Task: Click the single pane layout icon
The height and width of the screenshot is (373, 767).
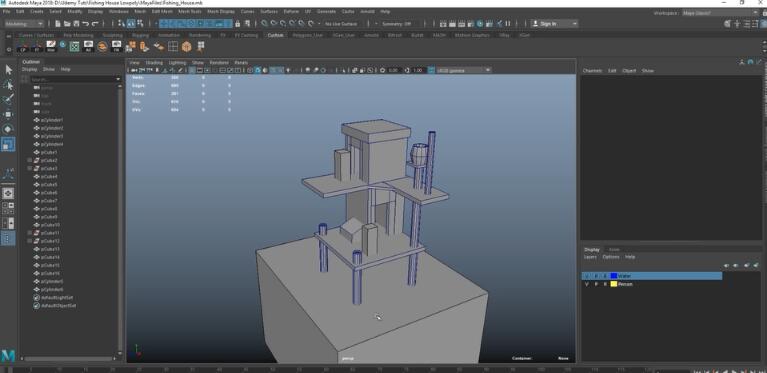Action: tap(8, 194)
